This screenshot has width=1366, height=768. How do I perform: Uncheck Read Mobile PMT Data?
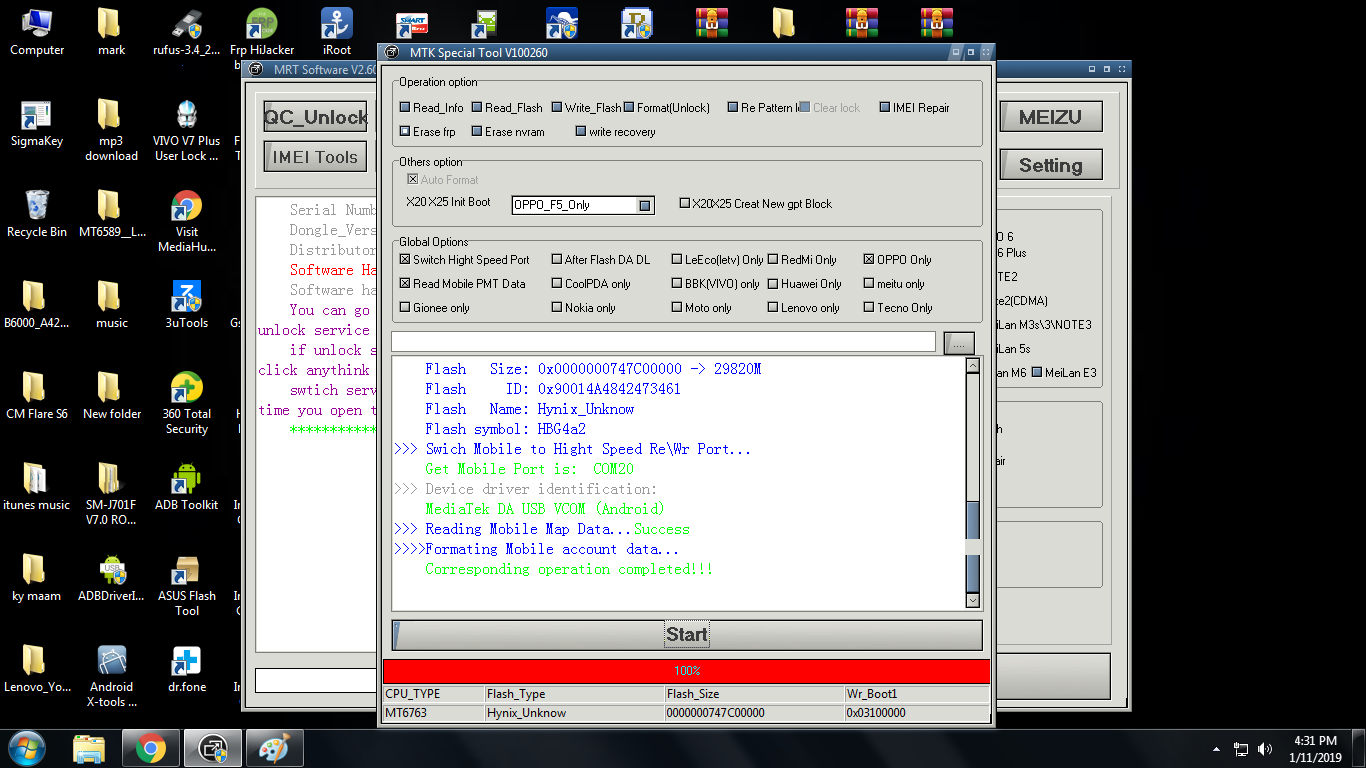pos(405,284)
